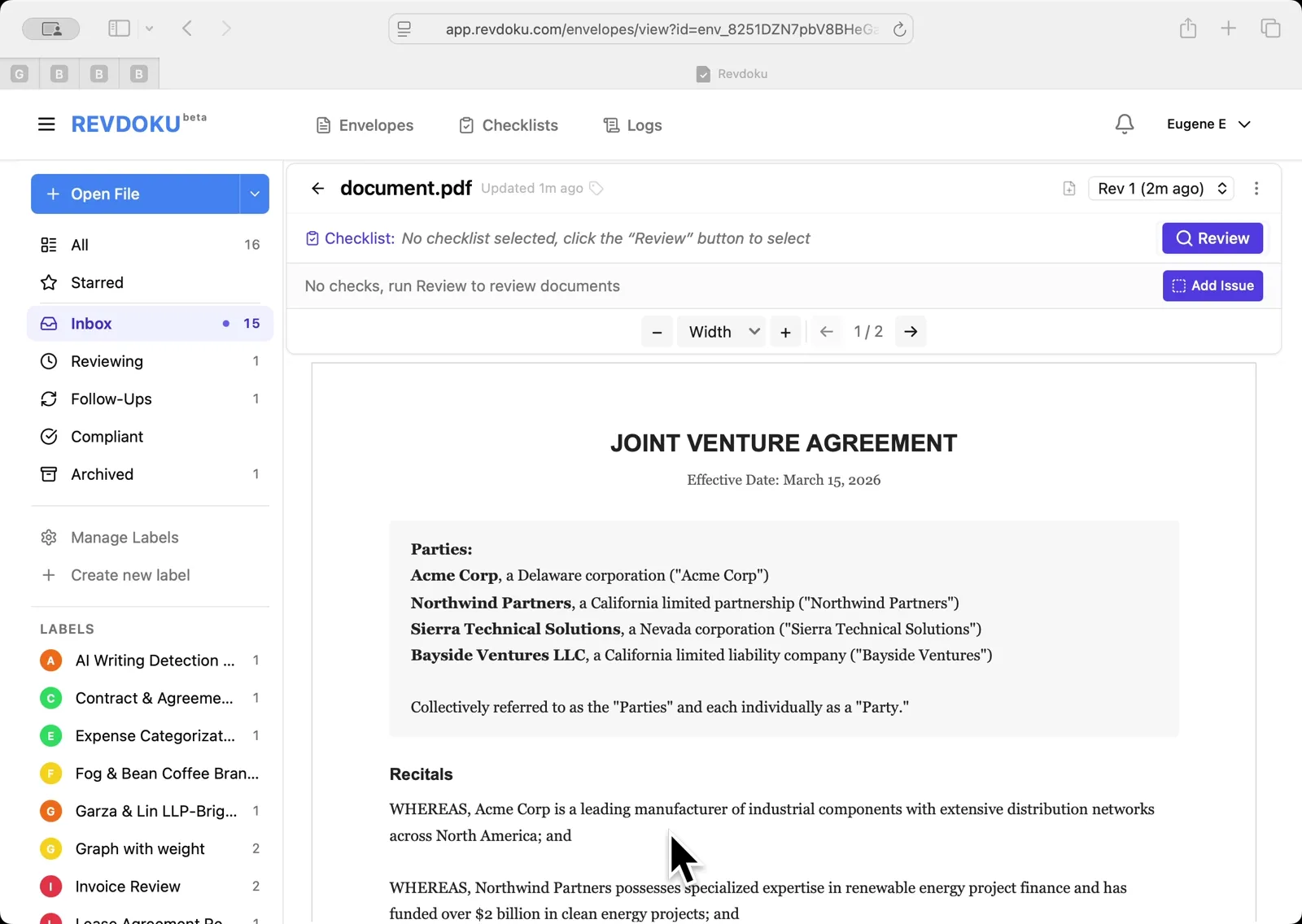1302x924 pixels.
Task: Open the Width zoom dropdown
Action: (x=721, y=331)
